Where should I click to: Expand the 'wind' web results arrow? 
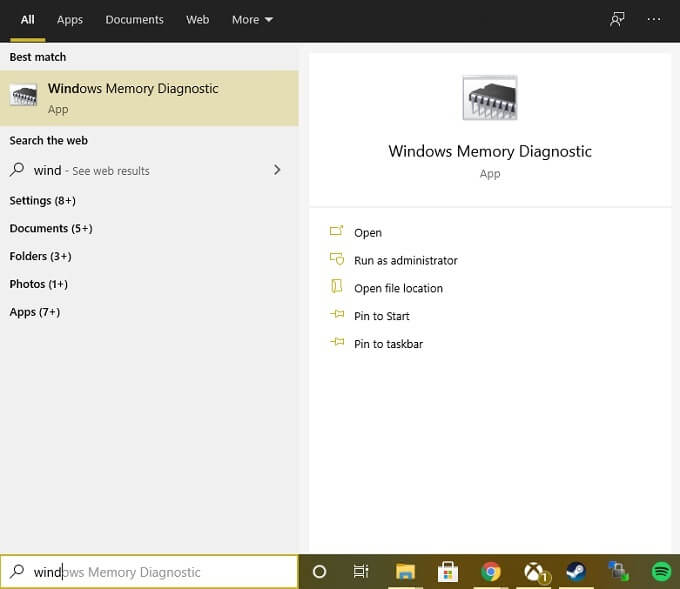coord(277,171)
